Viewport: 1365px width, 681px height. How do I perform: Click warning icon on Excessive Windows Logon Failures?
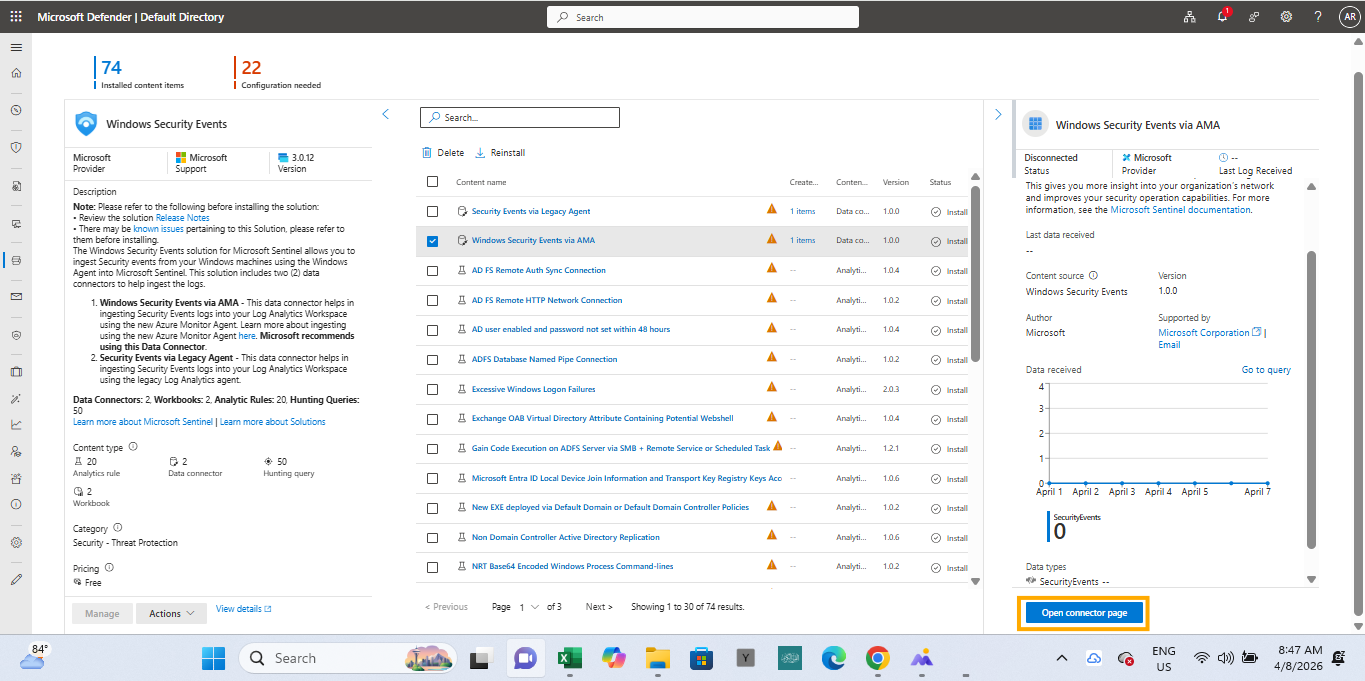pyautogui.click(x=771, y=388)
